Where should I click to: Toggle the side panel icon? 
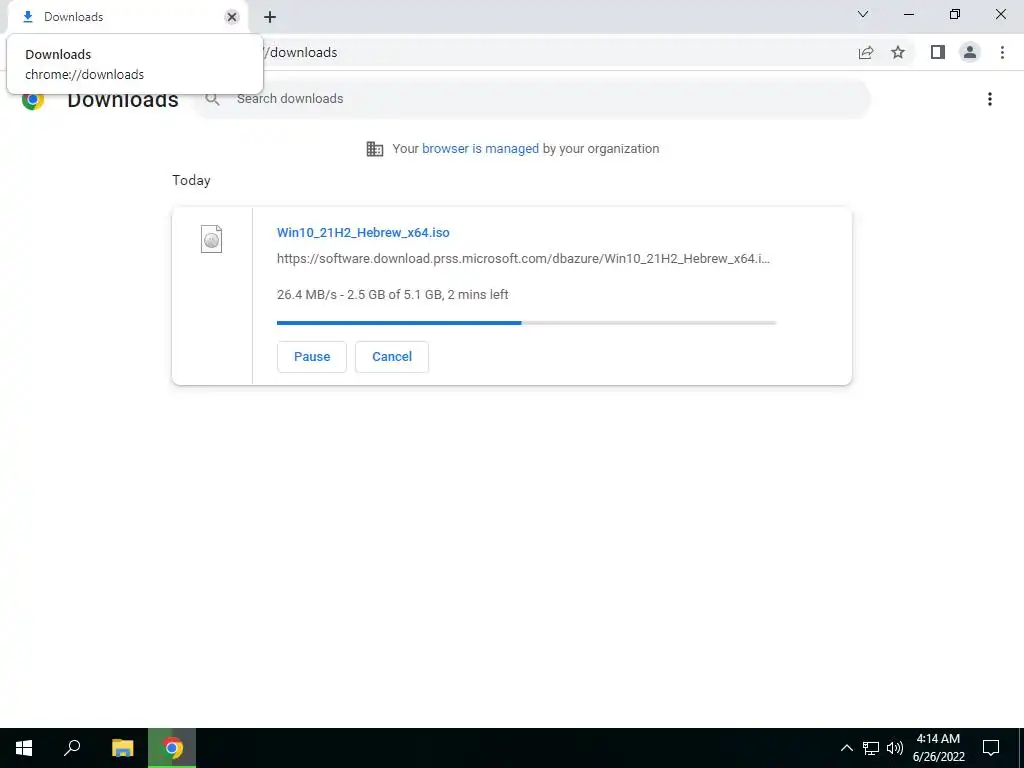coord(938,52)
